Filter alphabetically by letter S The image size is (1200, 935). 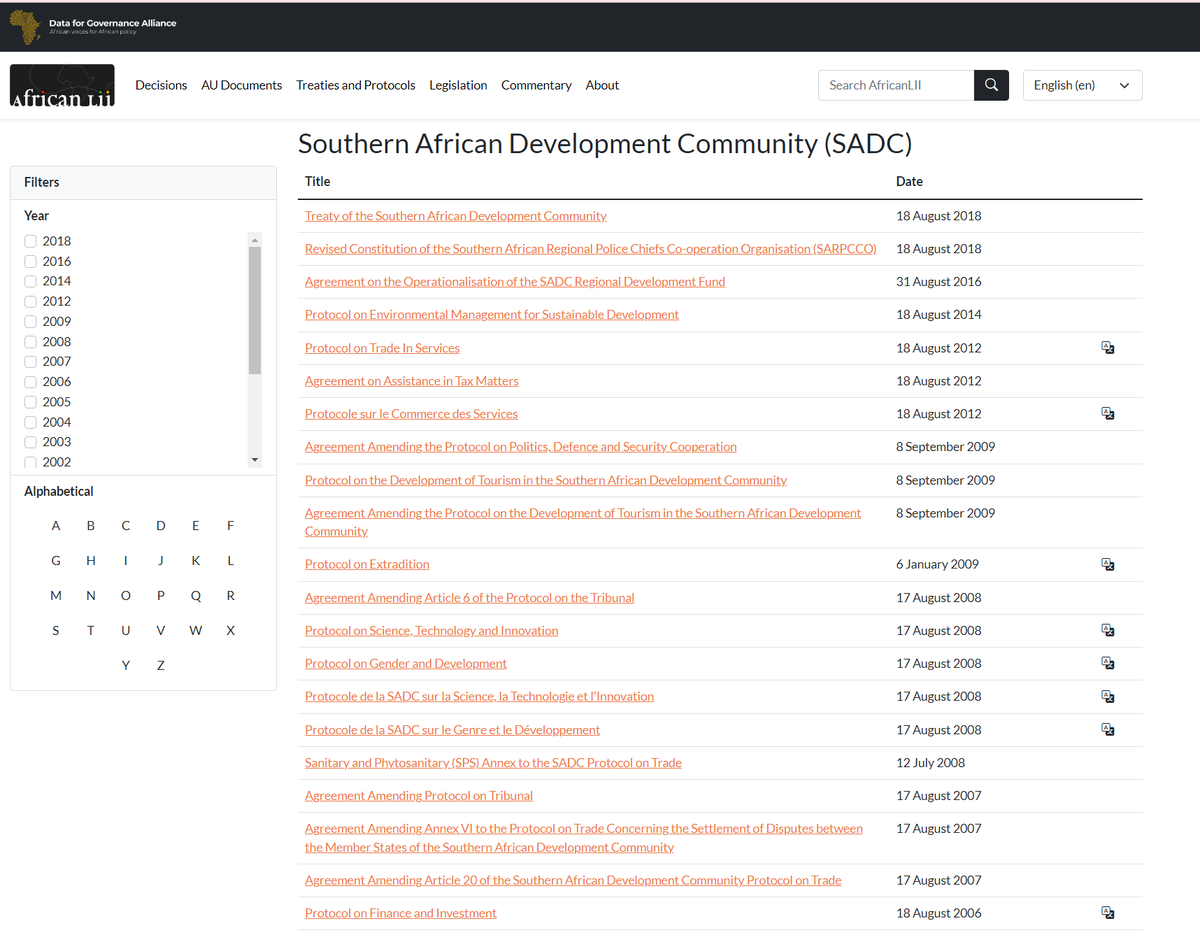pos(56,631)
